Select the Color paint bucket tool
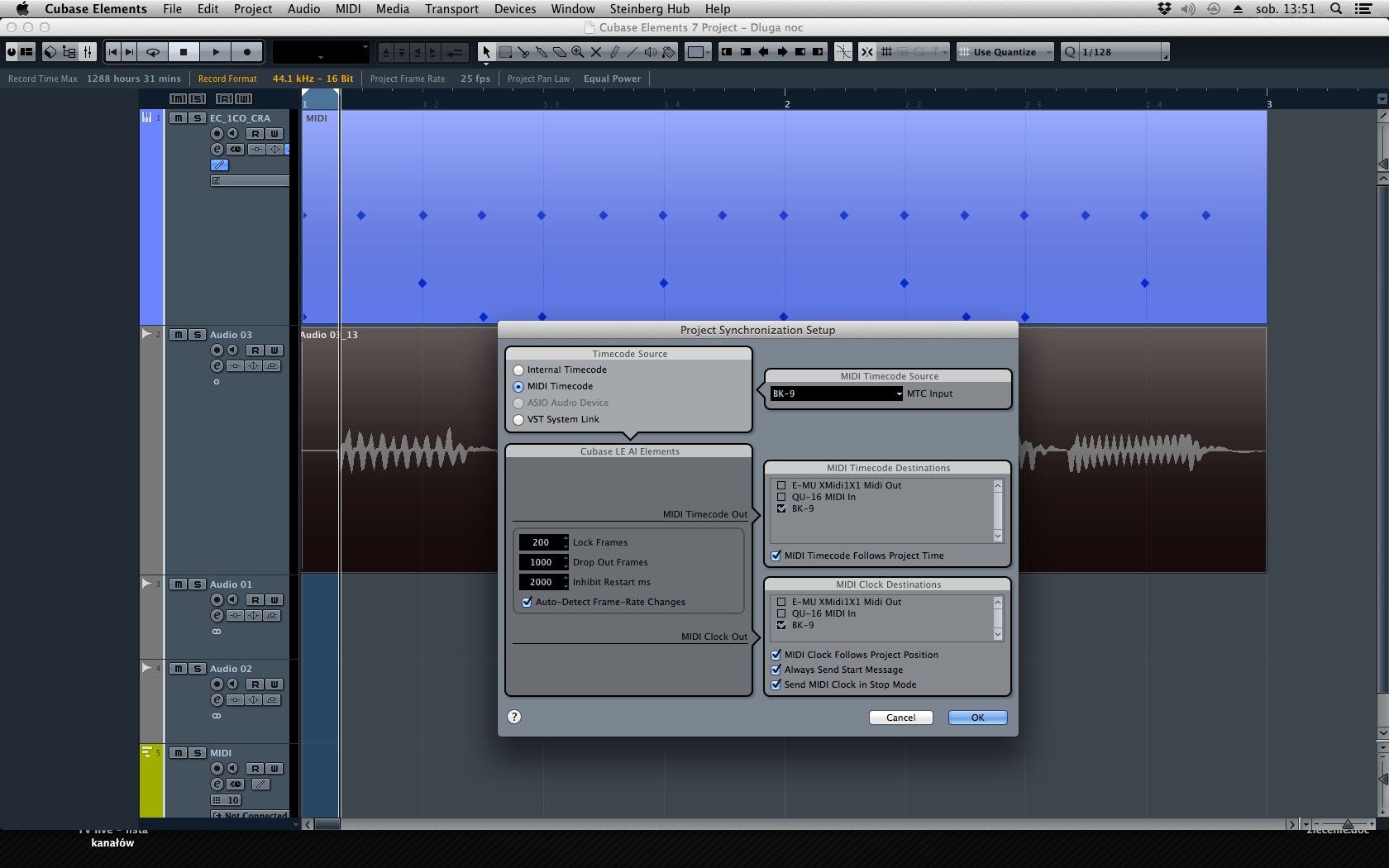 [x=669, y=52]
